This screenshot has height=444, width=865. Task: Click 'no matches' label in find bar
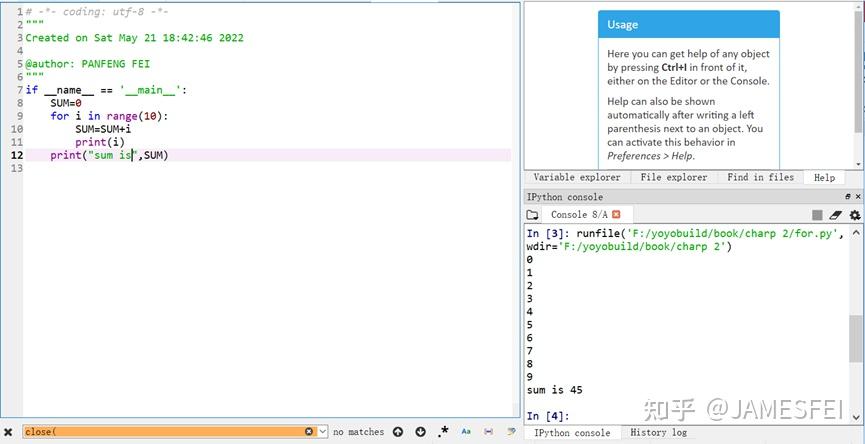point(359,432)
